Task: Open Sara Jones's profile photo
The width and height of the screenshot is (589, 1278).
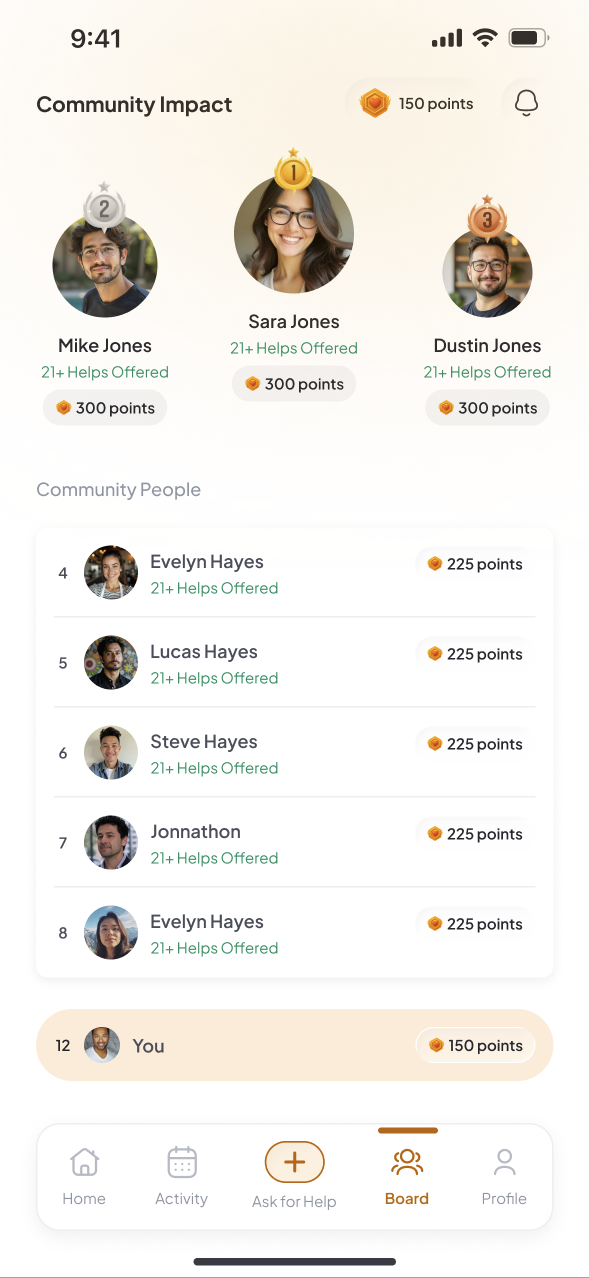Action: point(294,235)
